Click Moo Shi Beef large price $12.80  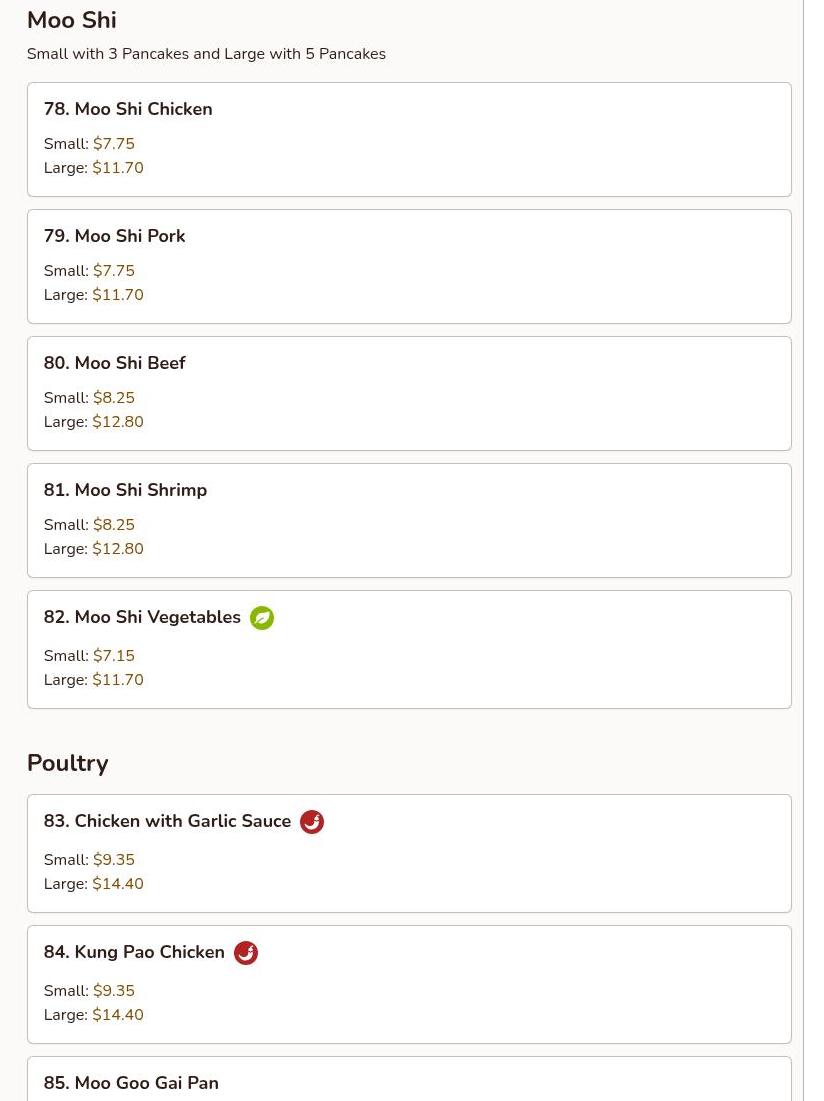click(x=118, y=422)
